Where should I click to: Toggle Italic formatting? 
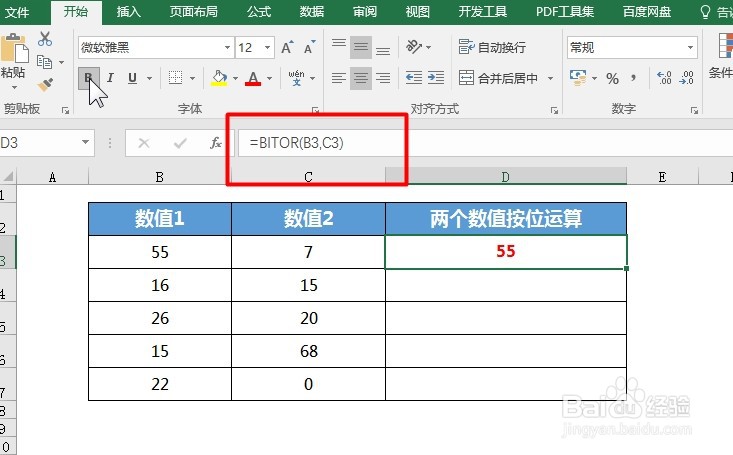[110, 78]
